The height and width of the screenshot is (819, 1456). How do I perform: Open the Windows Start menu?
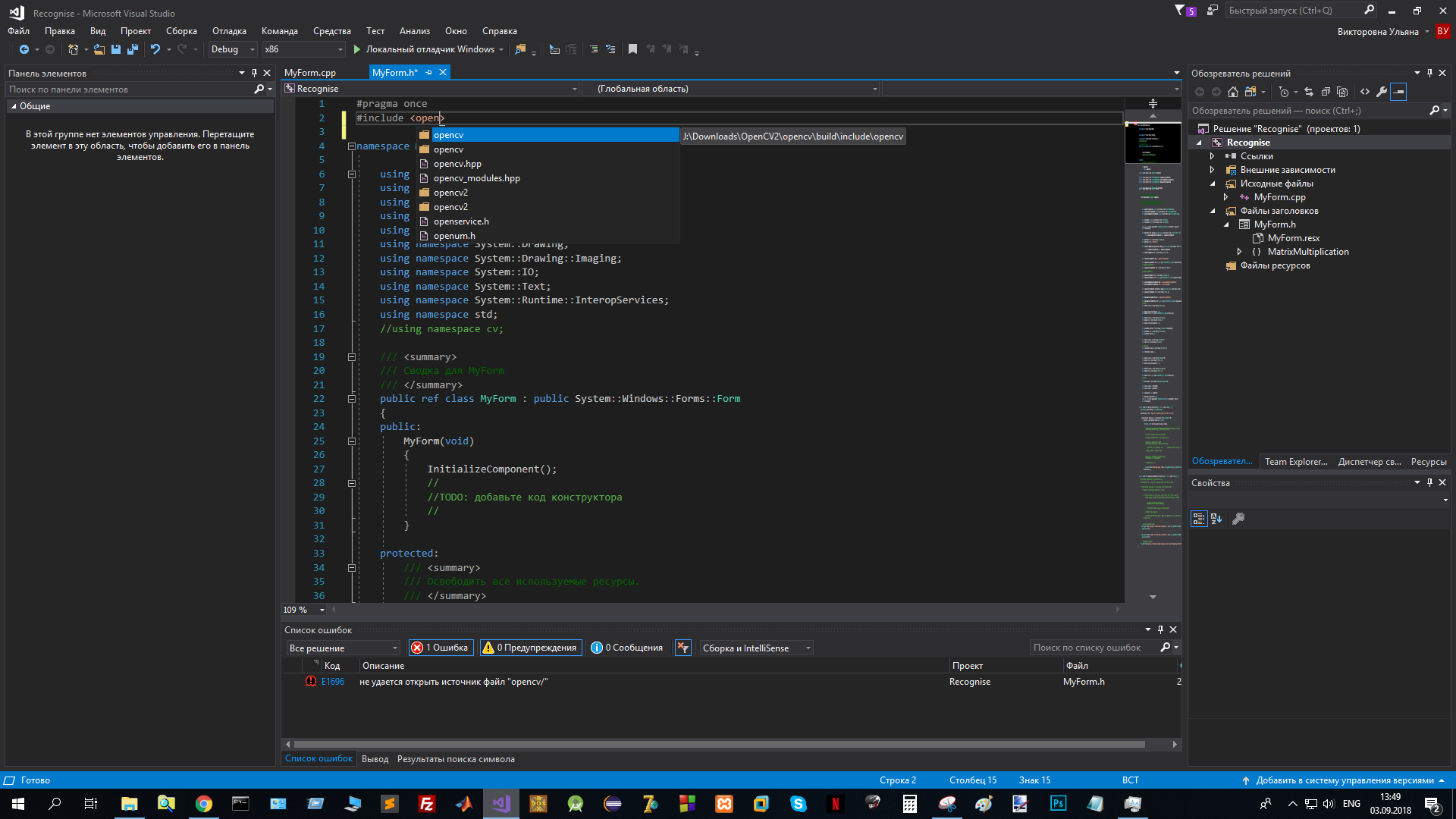tap(18, 804)
